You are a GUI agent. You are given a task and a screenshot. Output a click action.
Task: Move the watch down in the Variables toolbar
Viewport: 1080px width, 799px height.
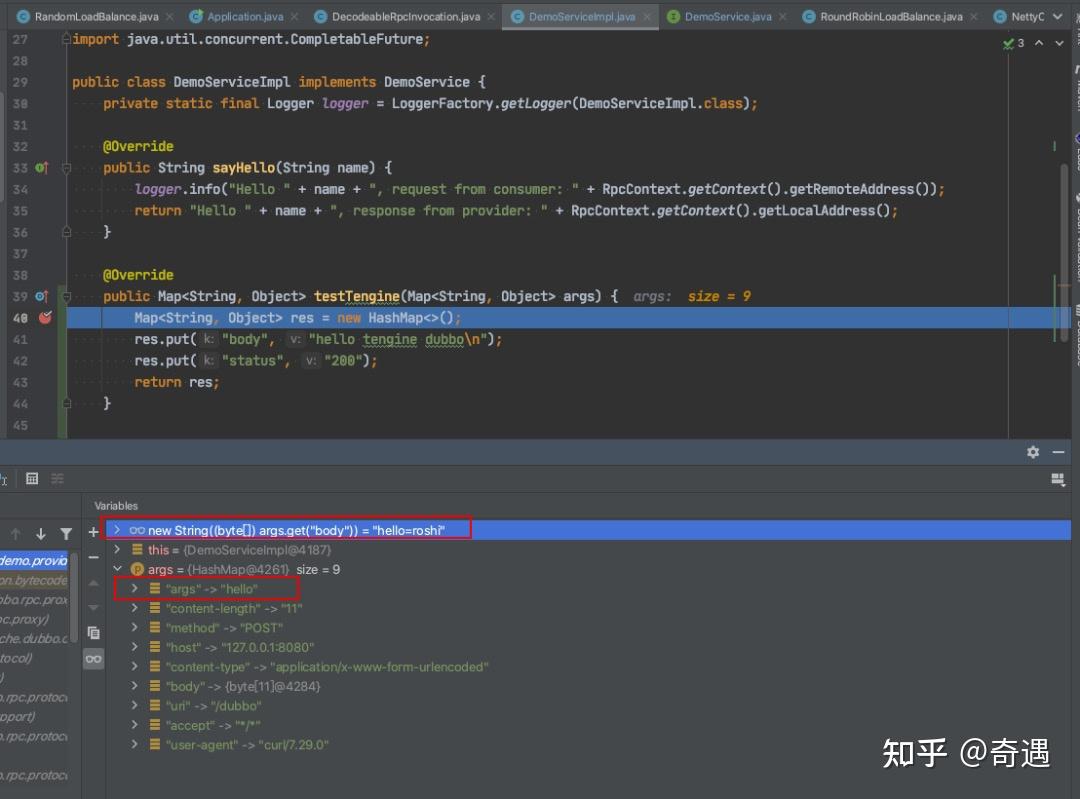coord(94,608)
